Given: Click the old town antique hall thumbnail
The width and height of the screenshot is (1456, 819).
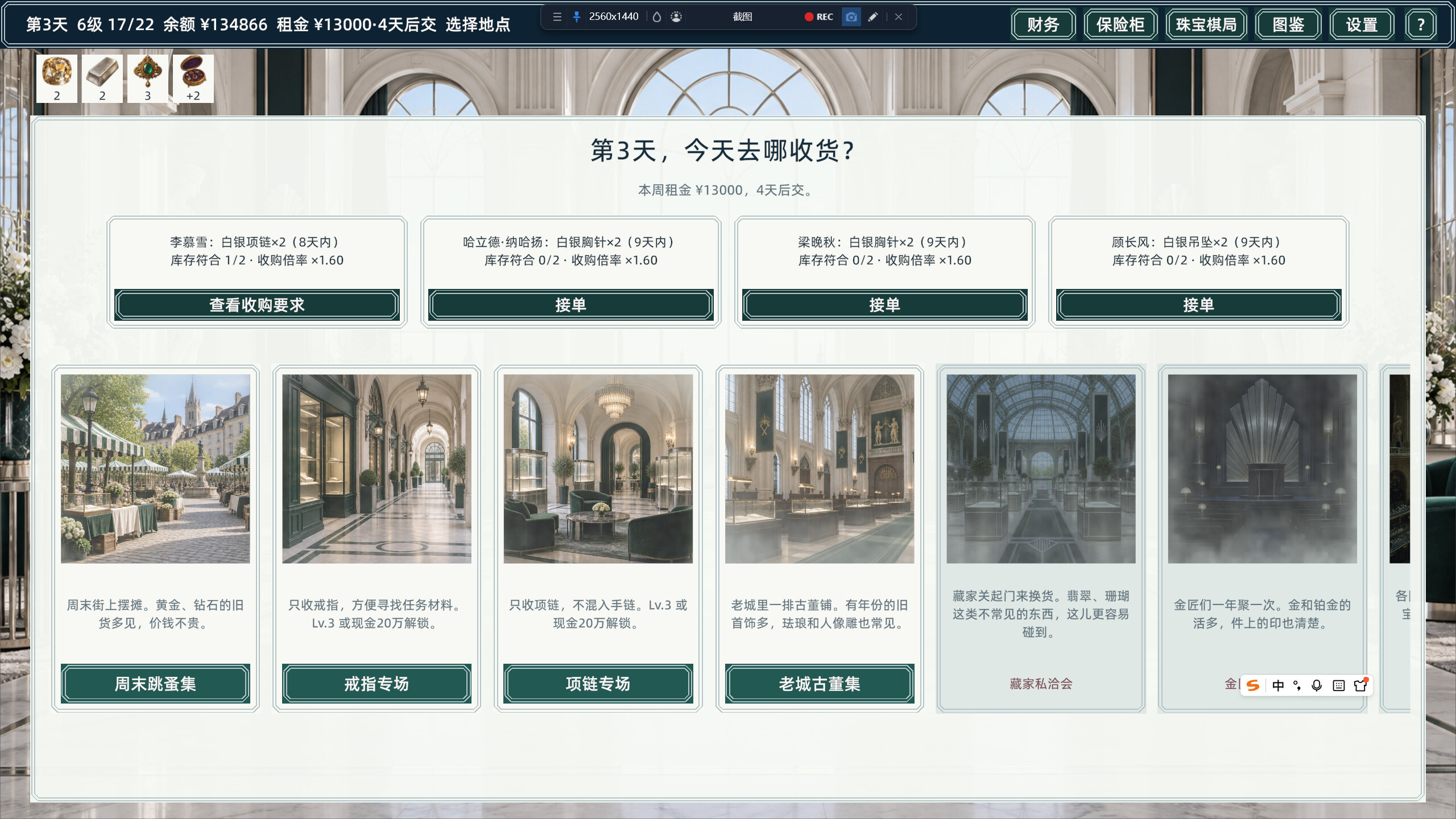Looking at the screenshot, I should pyautogui.click(x=820, y=469).
